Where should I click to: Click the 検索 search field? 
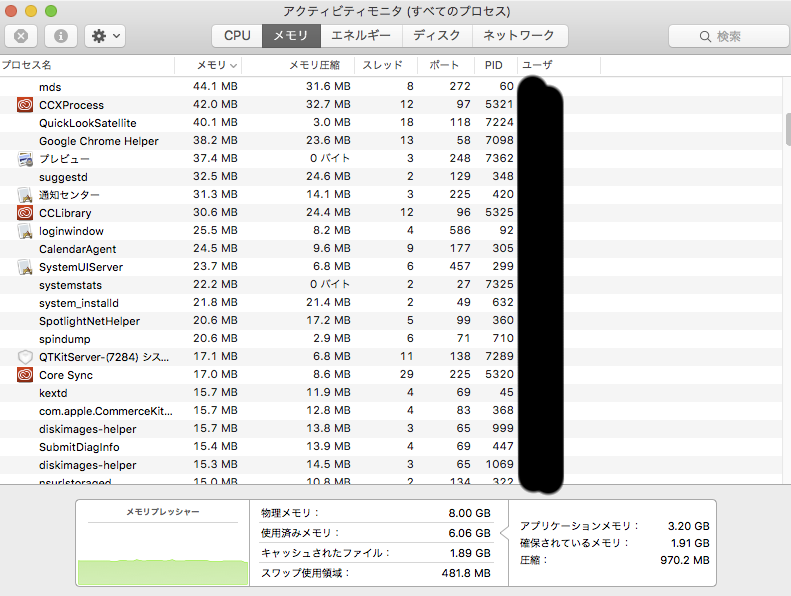[x=729, y=36]
